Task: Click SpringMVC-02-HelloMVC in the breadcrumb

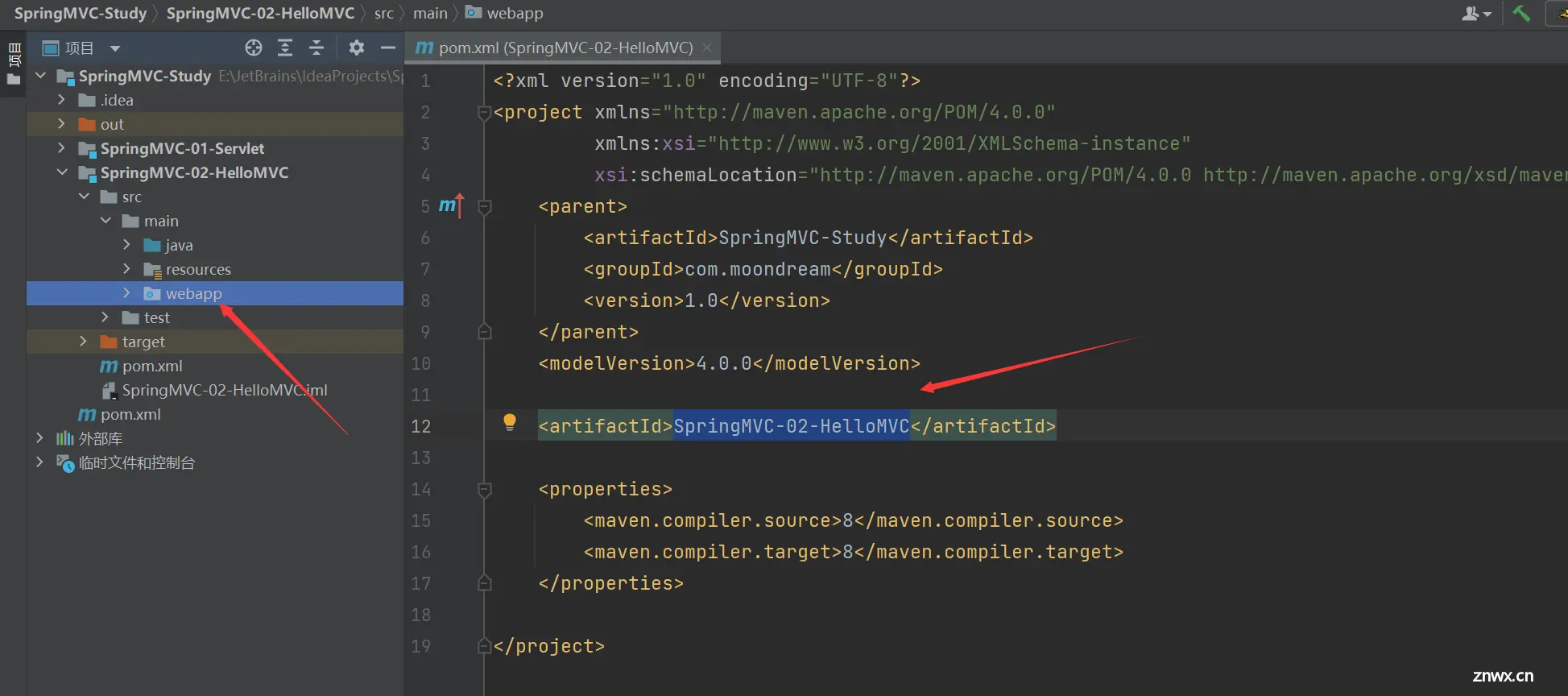Action: [x=260, y=13]
